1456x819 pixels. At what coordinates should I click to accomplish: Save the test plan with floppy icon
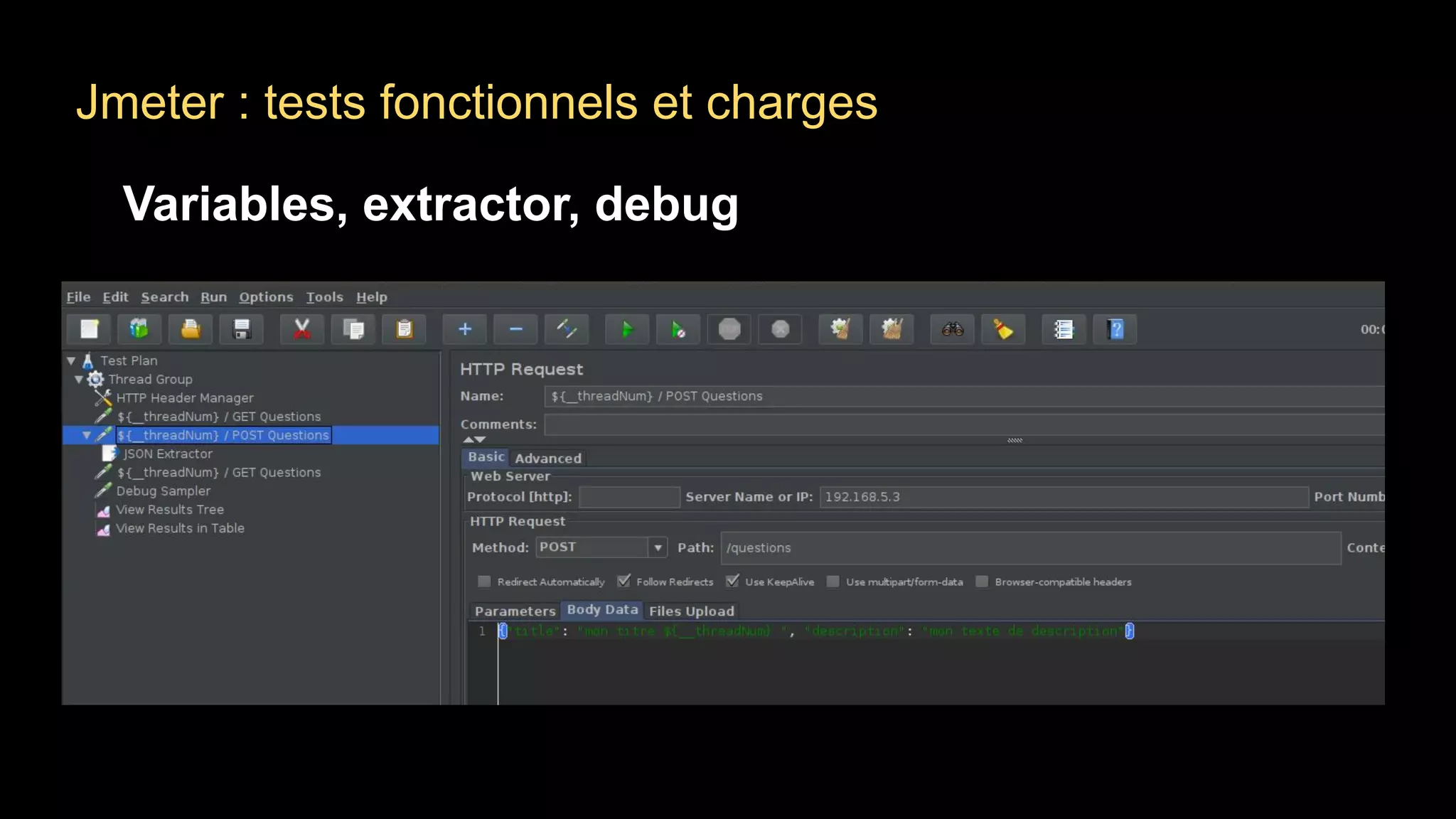[242, 329]
